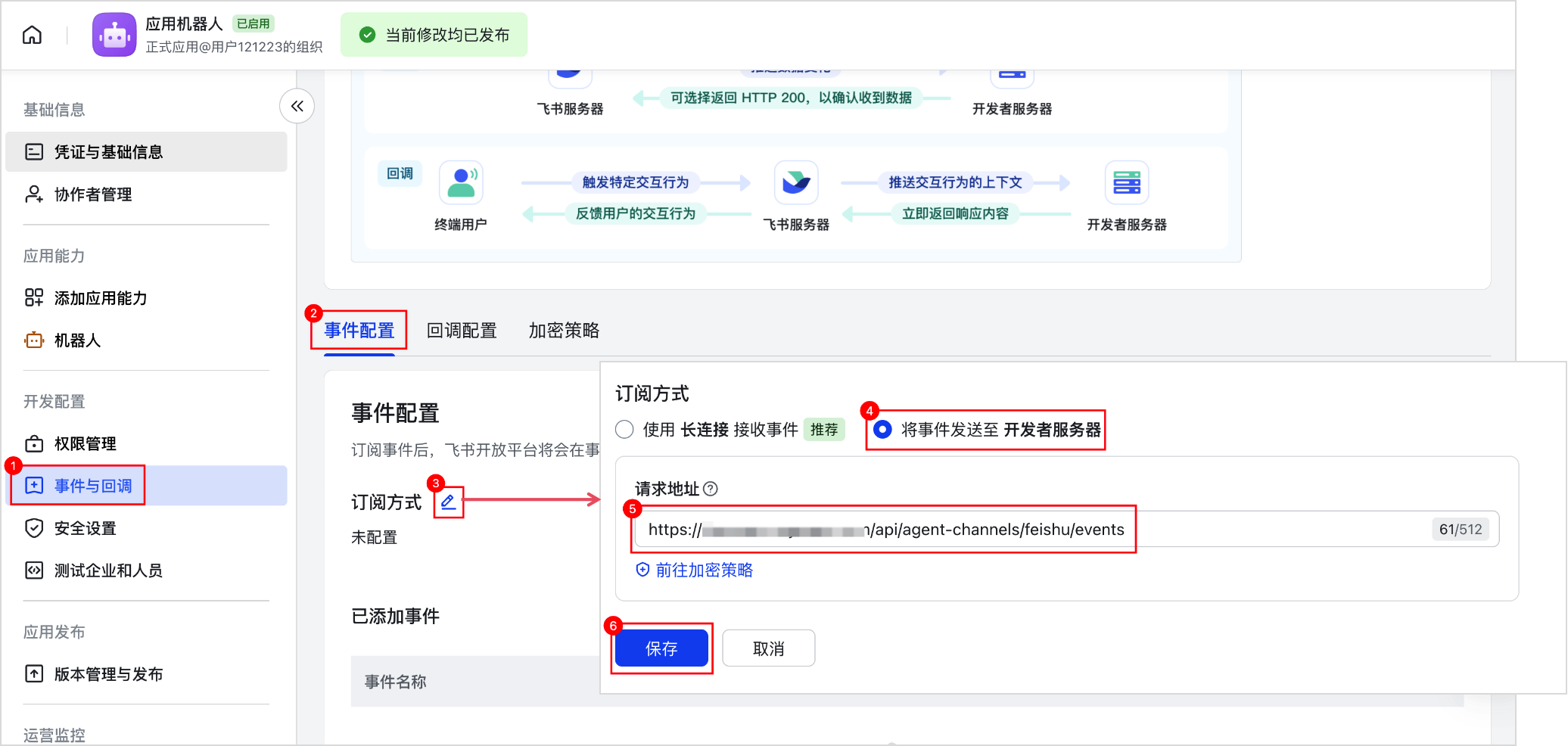Screen dimensions: 1568x746
Task: Click the 终端用户 icon in callback diagram
Action: (461, 182)
